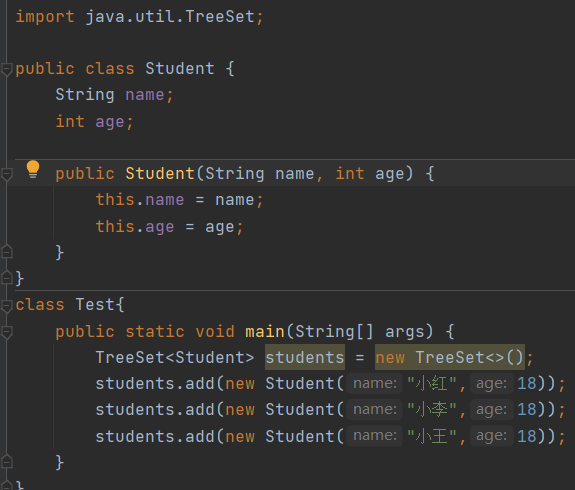The height and width of the screenshot is (490, 575).
Task: Click the name: hint before "小红"
Action: point(374,383)
